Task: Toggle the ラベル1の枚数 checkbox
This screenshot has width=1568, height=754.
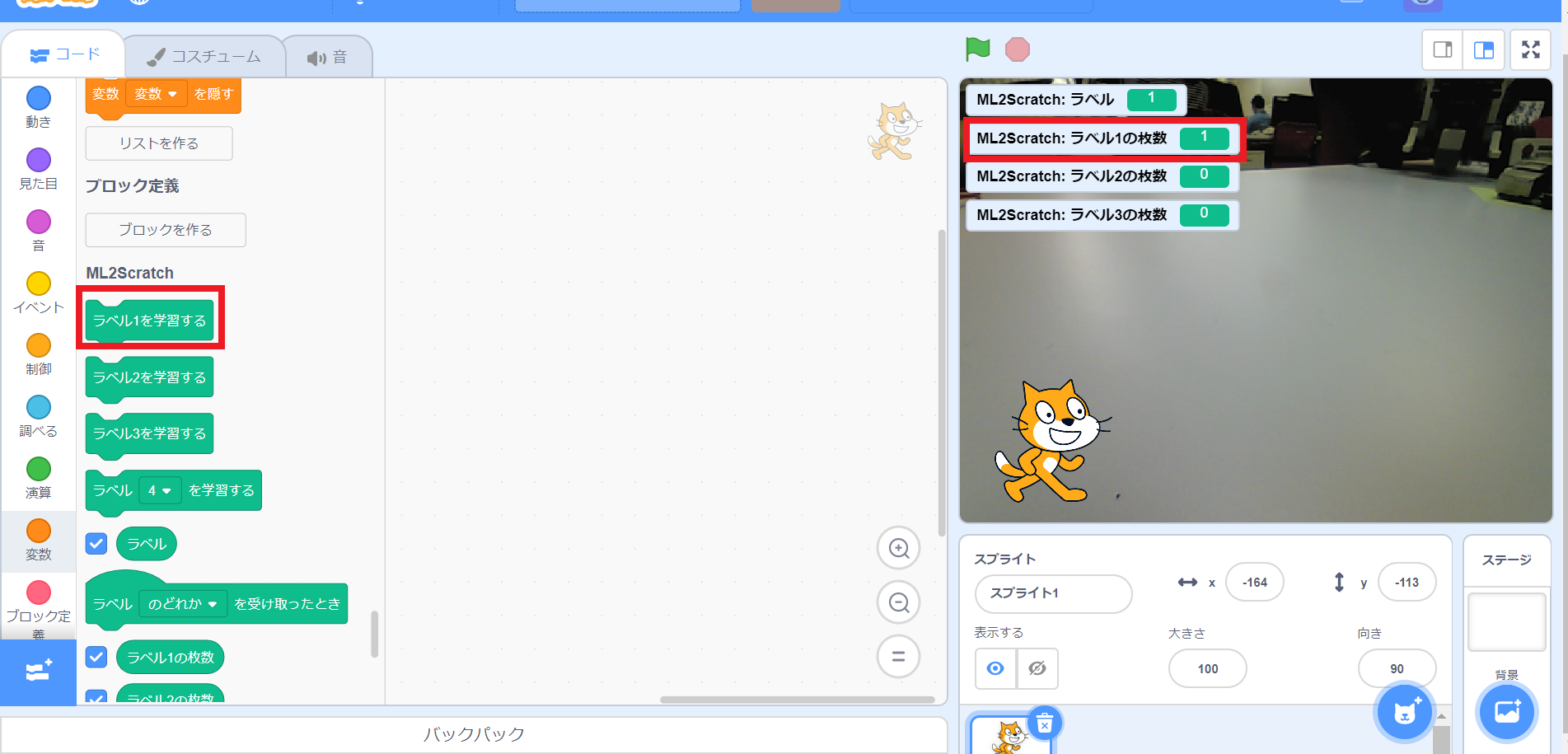Action: (96, 658)
